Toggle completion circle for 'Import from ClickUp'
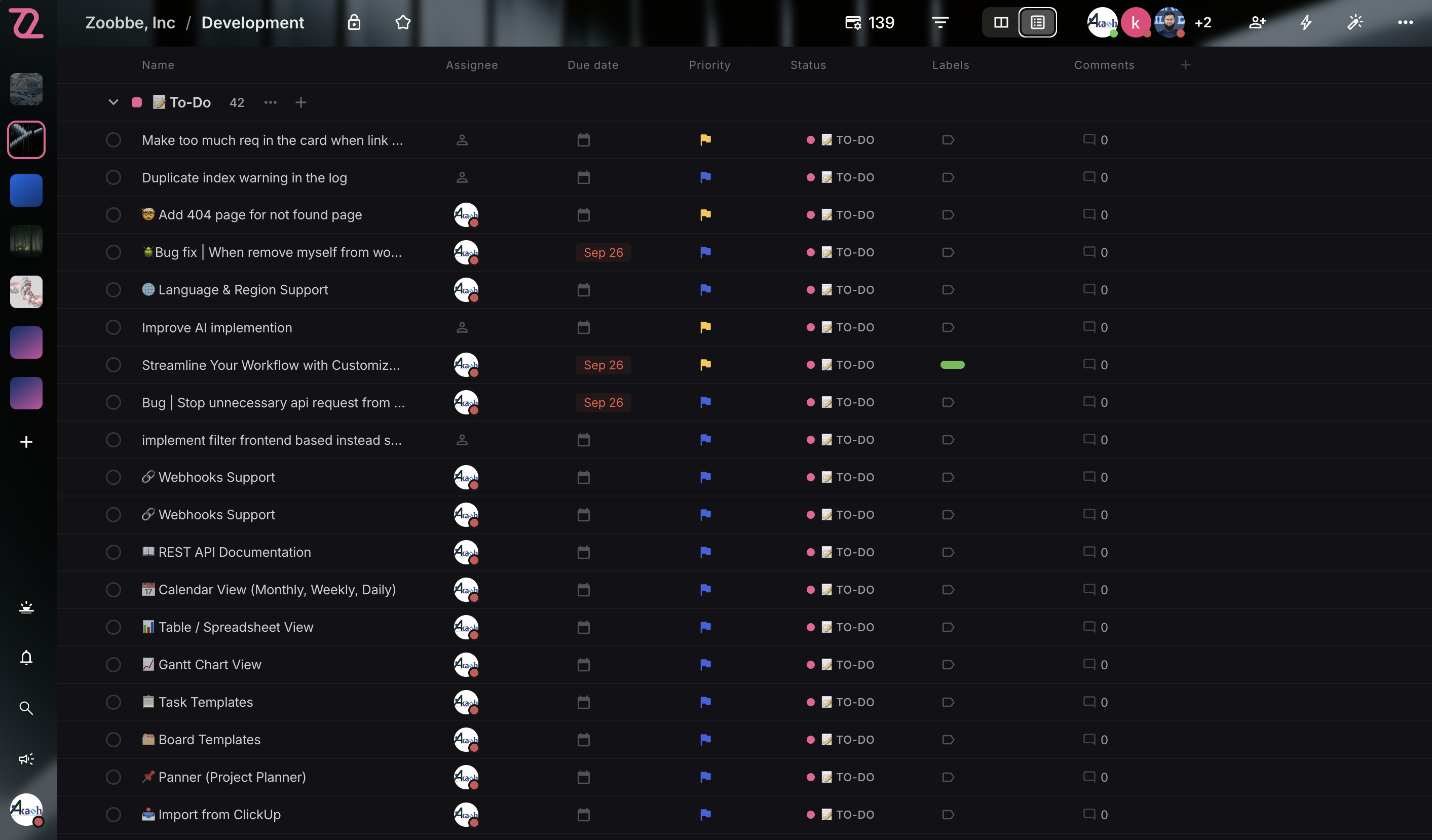 click(113, 815)
